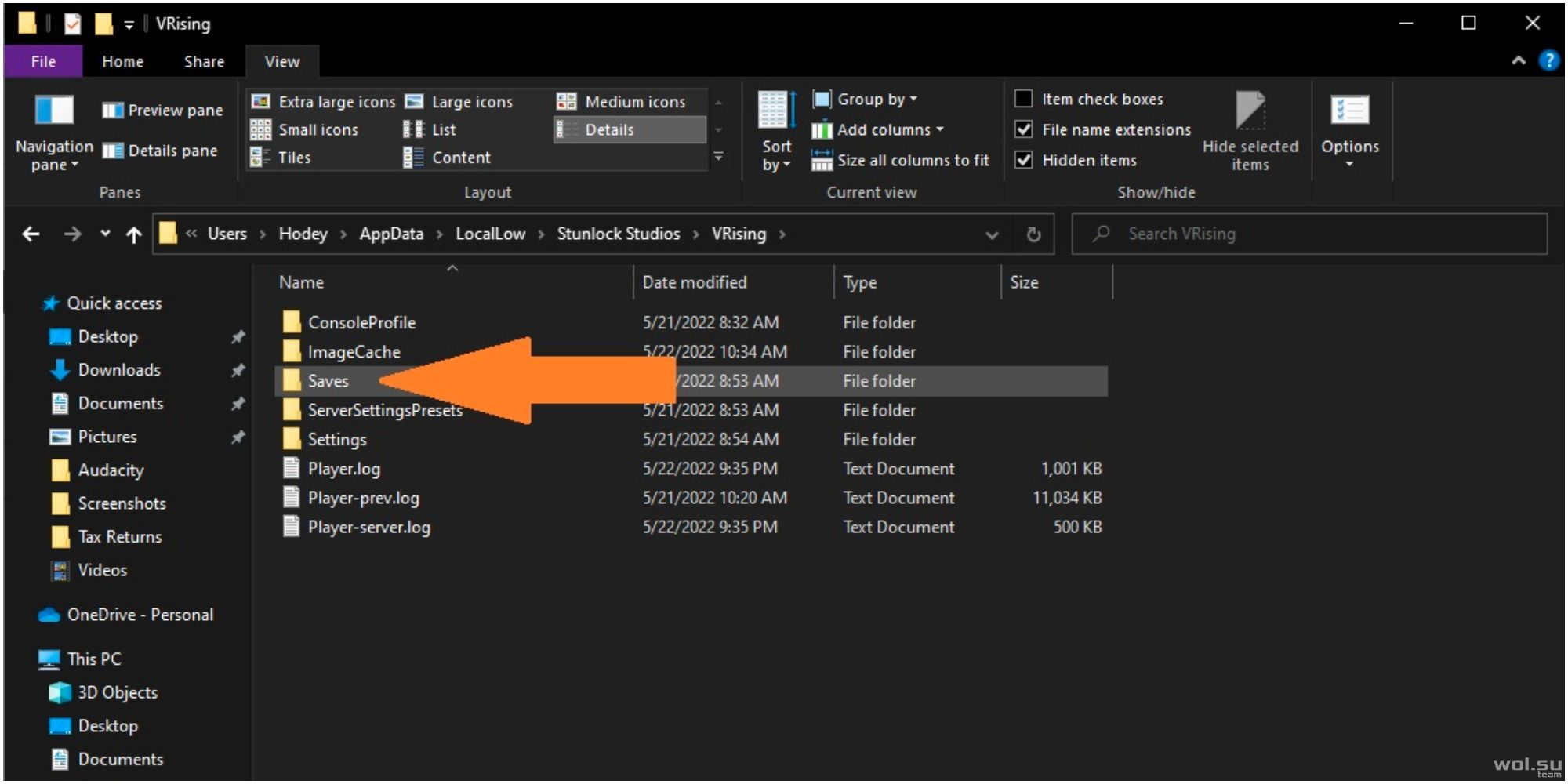This screenshot has width=1568, height=784.
Task: Select AppData in the address breadcrumb
Action: (x=391, y=234)
